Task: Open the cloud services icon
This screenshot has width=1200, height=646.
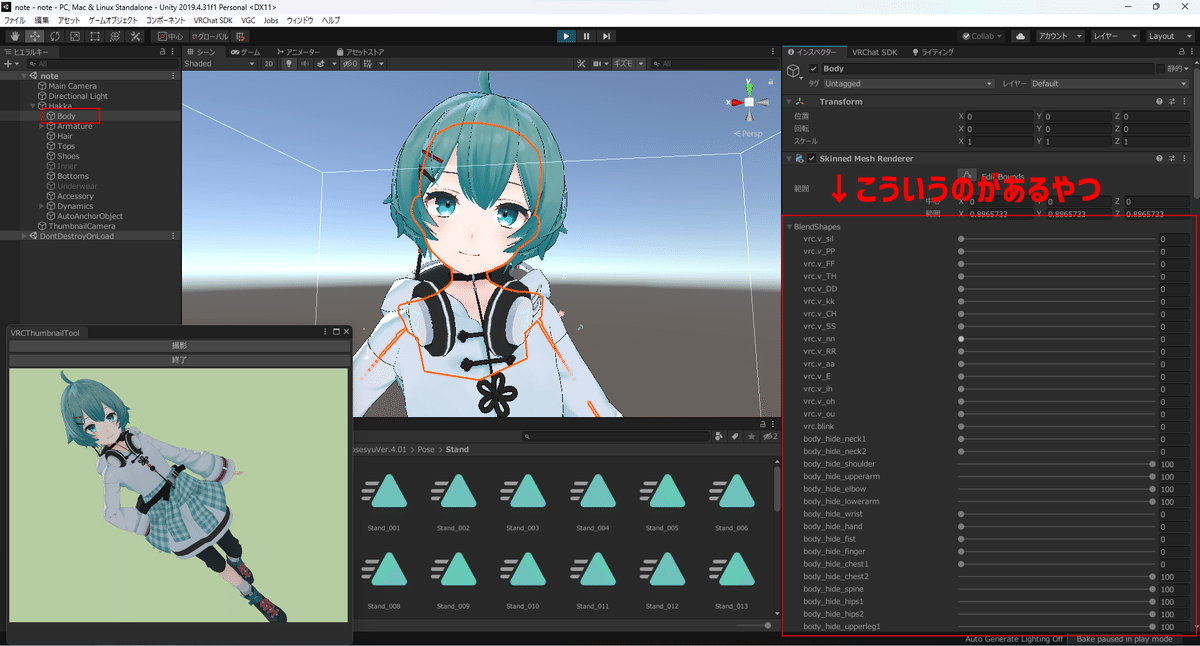Action: click(x=1020, y=36)
